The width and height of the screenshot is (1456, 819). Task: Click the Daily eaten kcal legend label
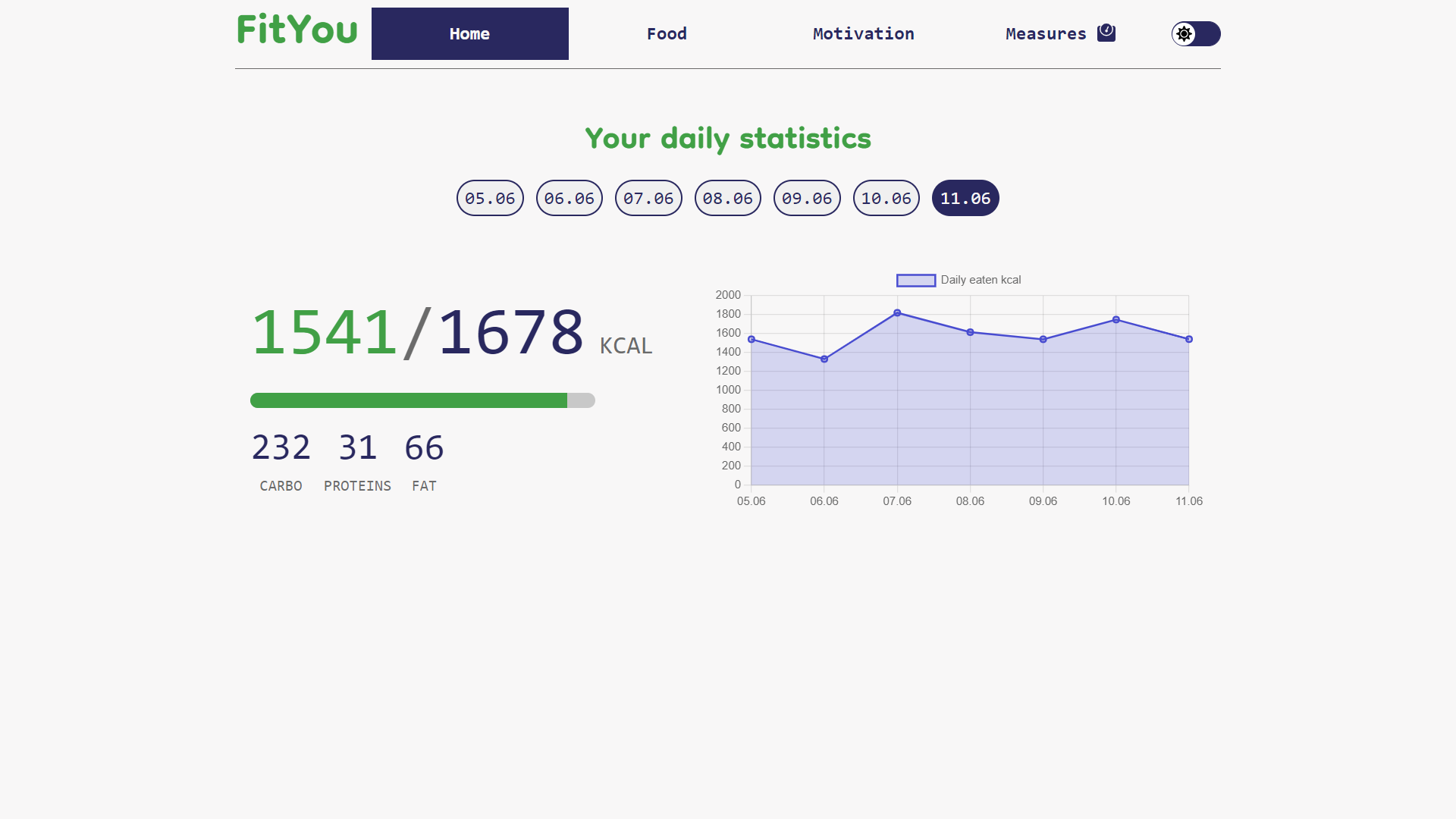coord(981,280)
